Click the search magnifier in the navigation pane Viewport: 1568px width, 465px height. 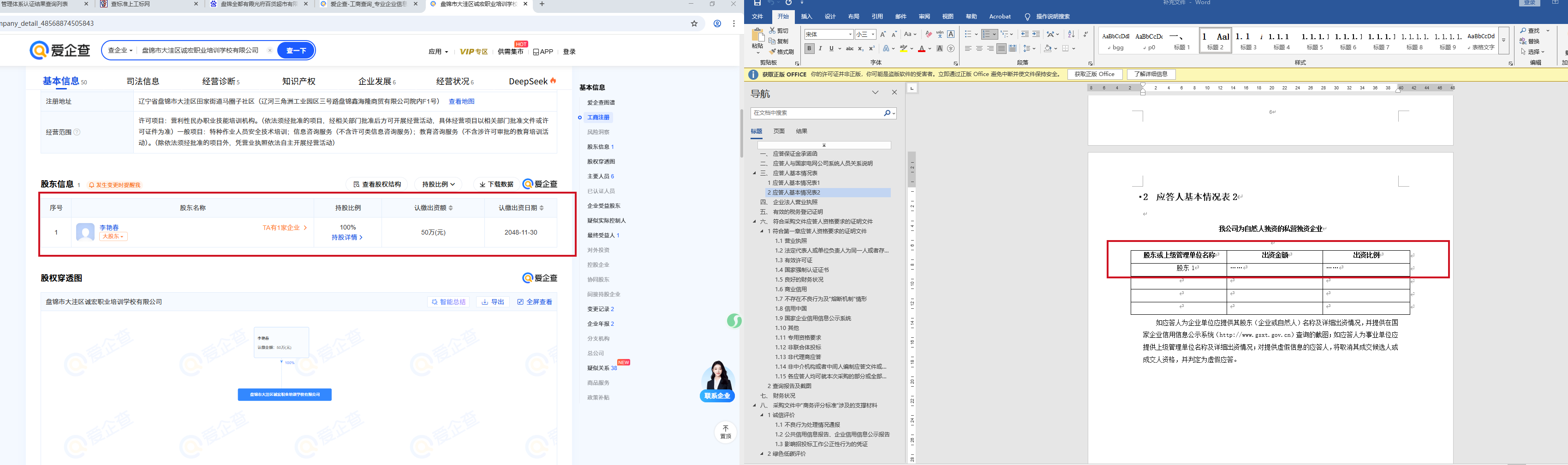[888, 113]
